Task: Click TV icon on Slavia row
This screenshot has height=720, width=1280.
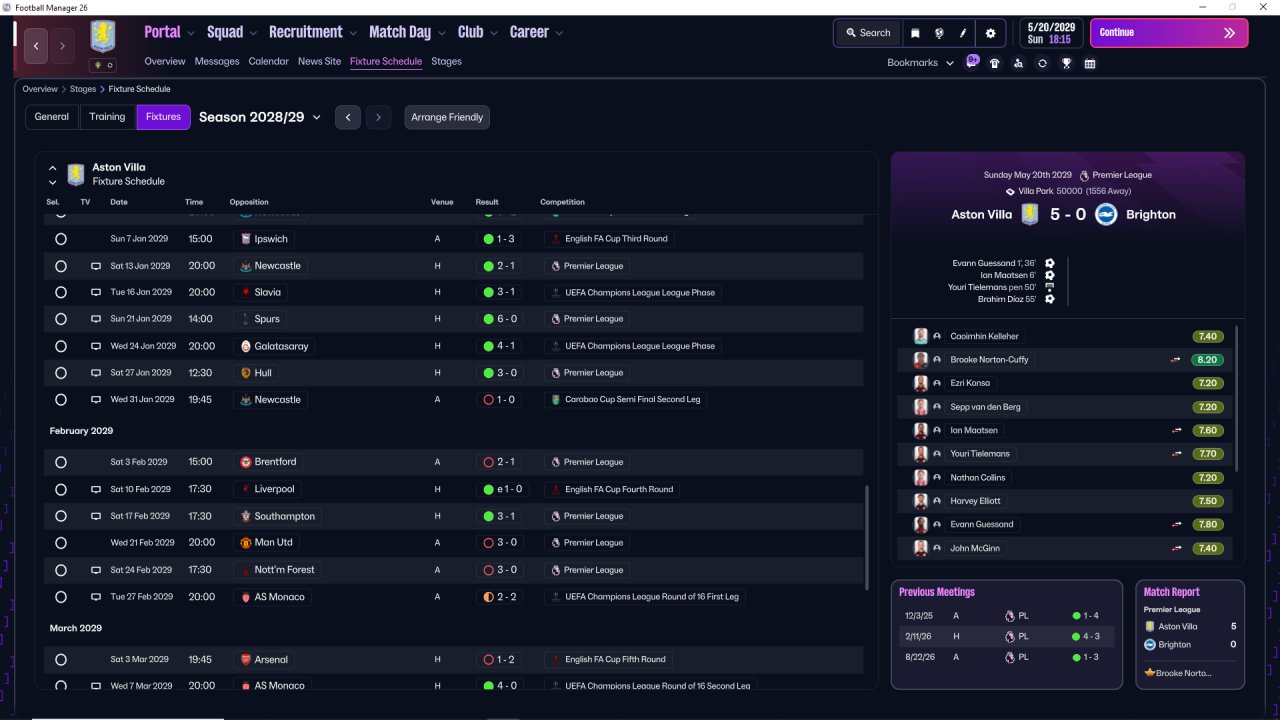Action: [x=96, y=293]
